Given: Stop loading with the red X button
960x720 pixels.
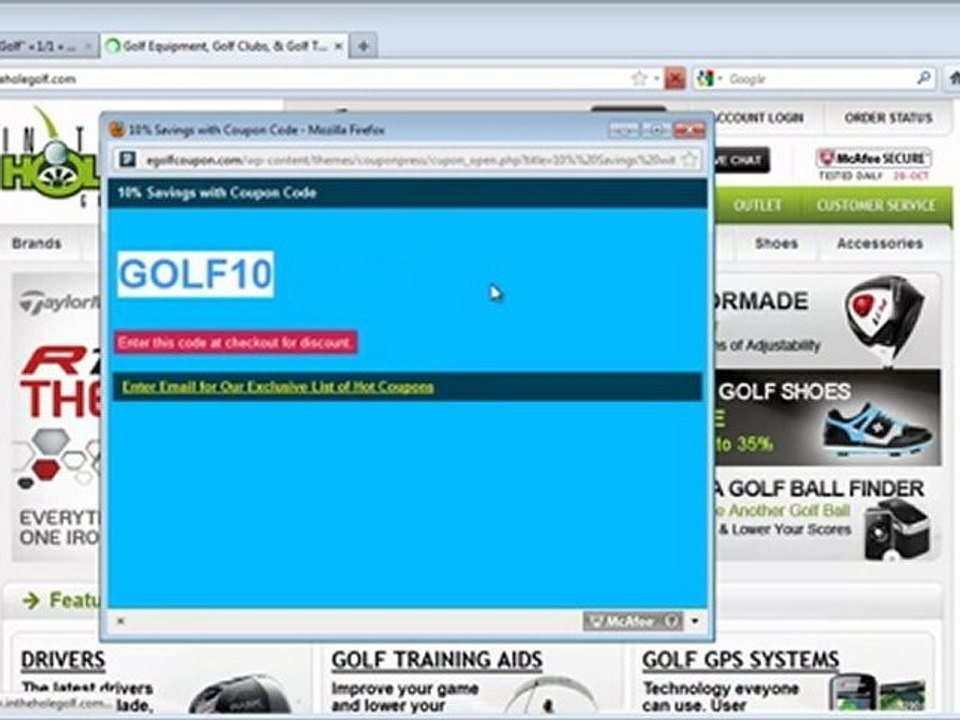Looking at the screenshot, I should click(675, 78).
